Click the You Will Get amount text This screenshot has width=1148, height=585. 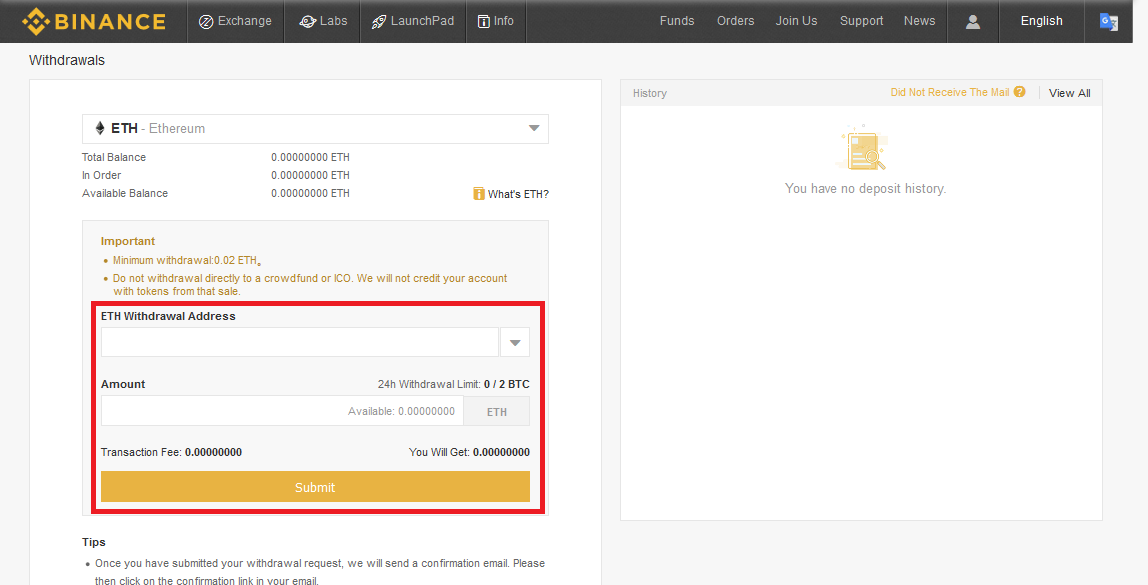tap(469, 452)
